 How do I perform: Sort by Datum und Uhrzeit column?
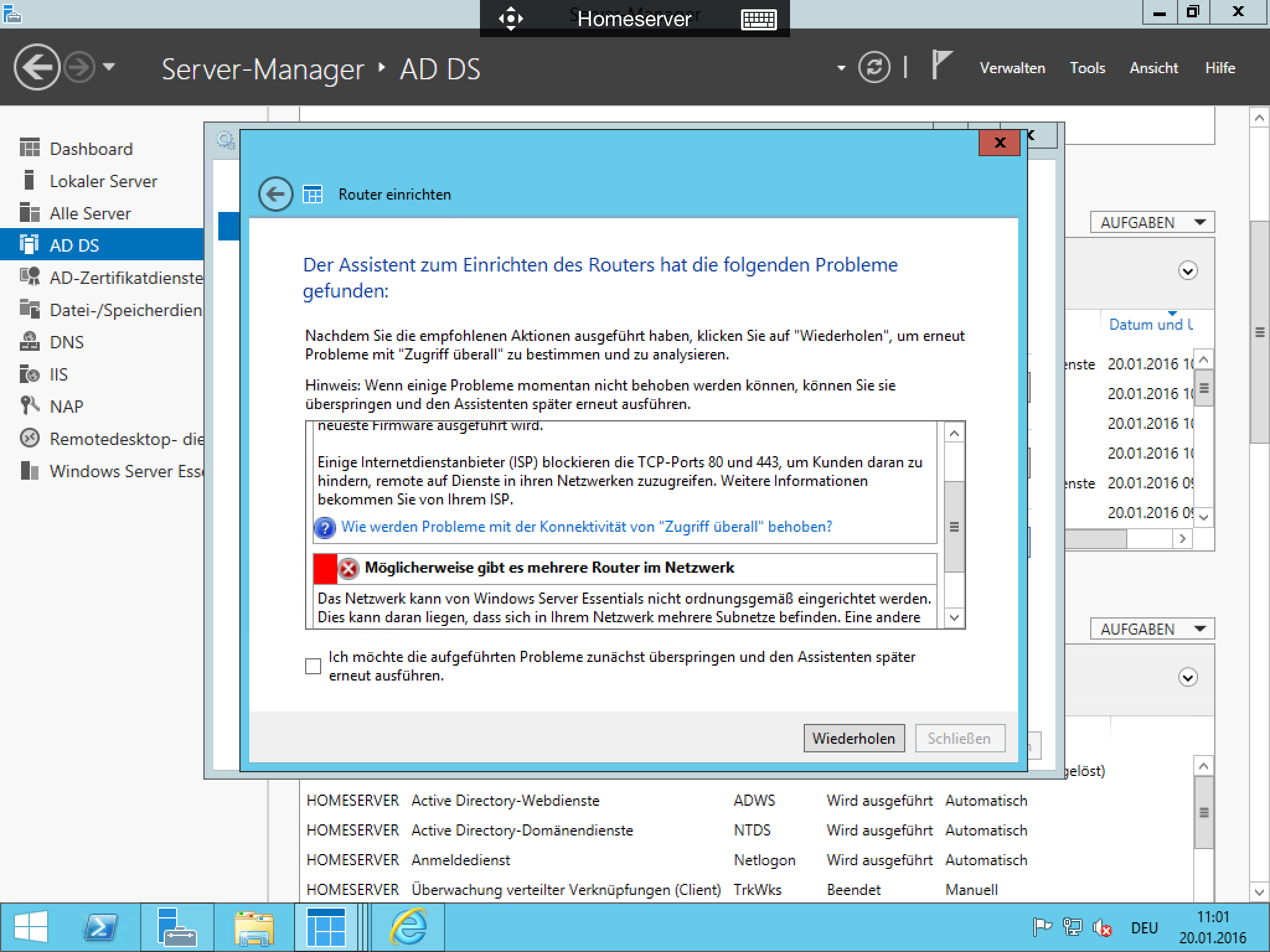coord(1150,324)
